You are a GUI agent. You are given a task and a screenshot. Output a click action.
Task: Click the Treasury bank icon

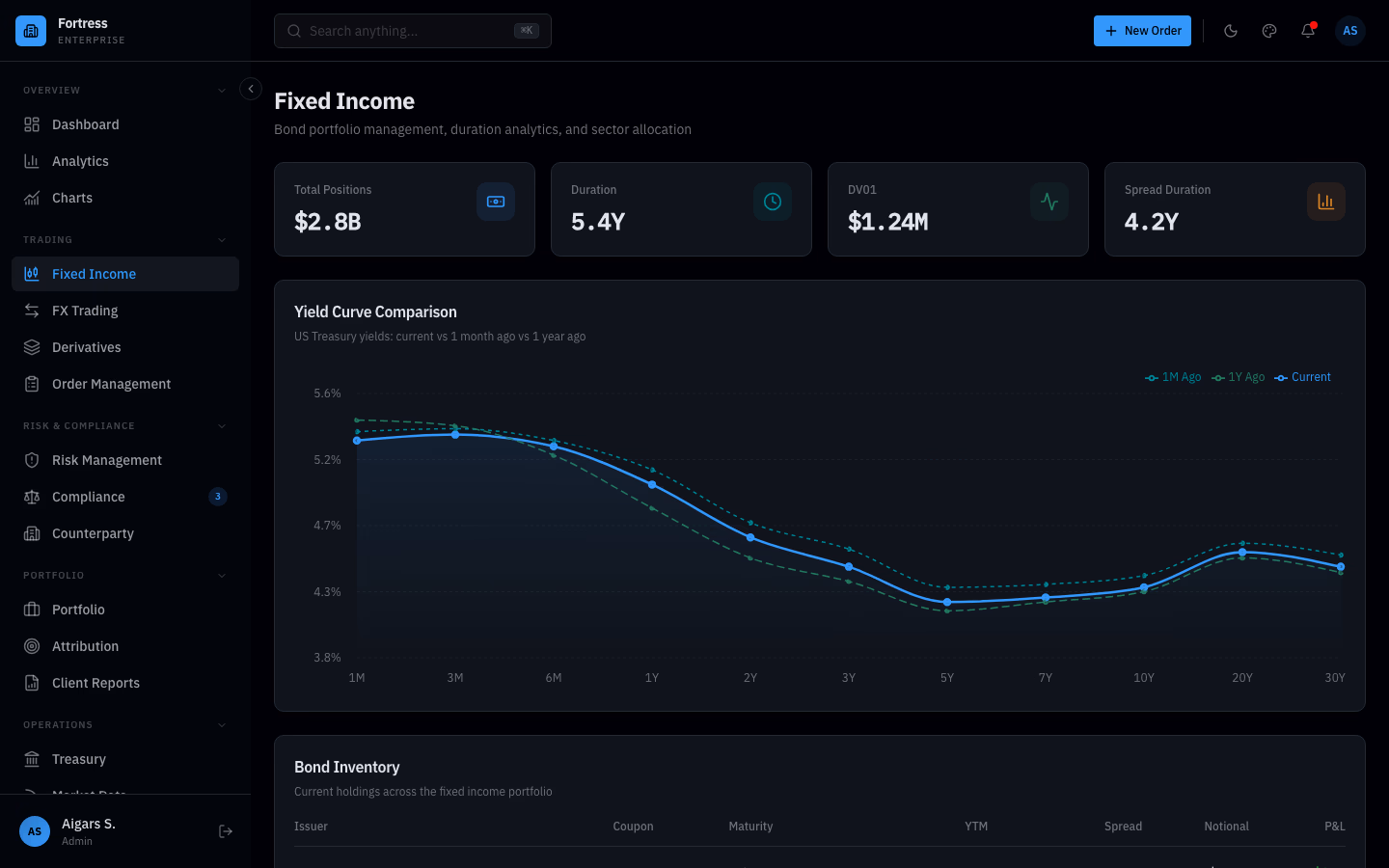click(x=32, y=759)
